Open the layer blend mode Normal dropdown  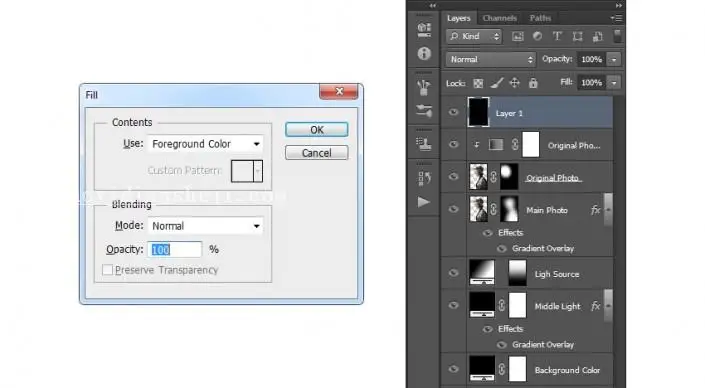point(491,59)
